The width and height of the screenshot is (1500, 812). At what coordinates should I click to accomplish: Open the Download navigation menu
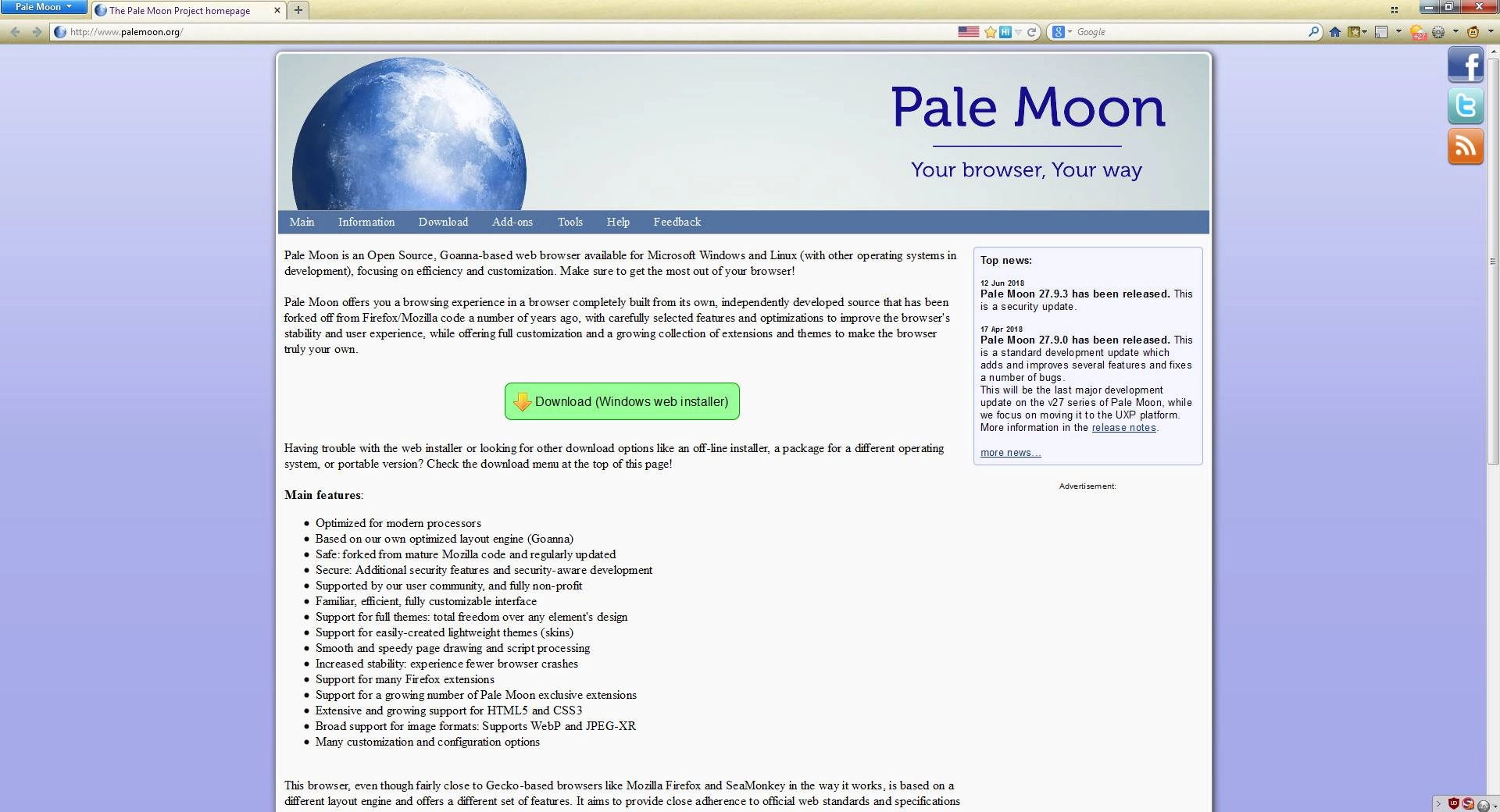[x=443, y=222]
